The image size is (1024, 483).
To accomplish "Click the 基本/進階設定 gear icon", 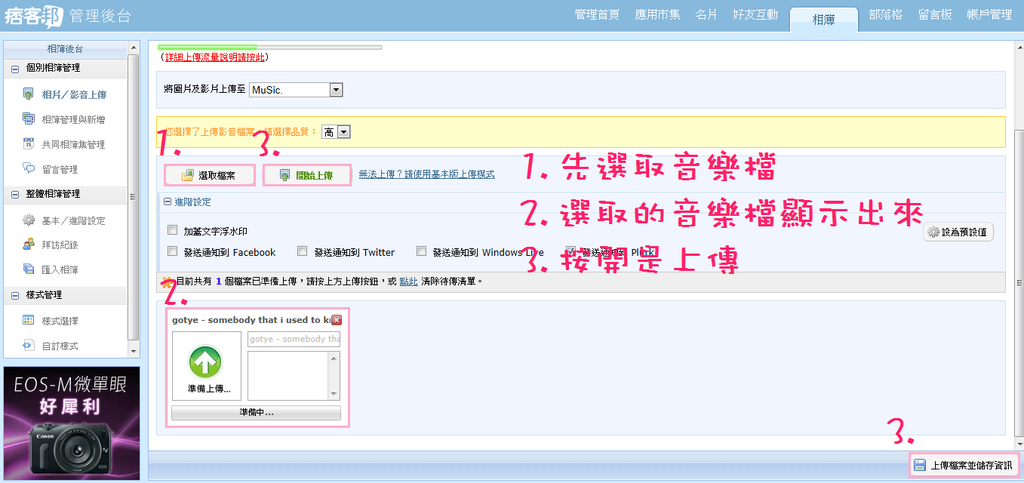I will point(28,220).
